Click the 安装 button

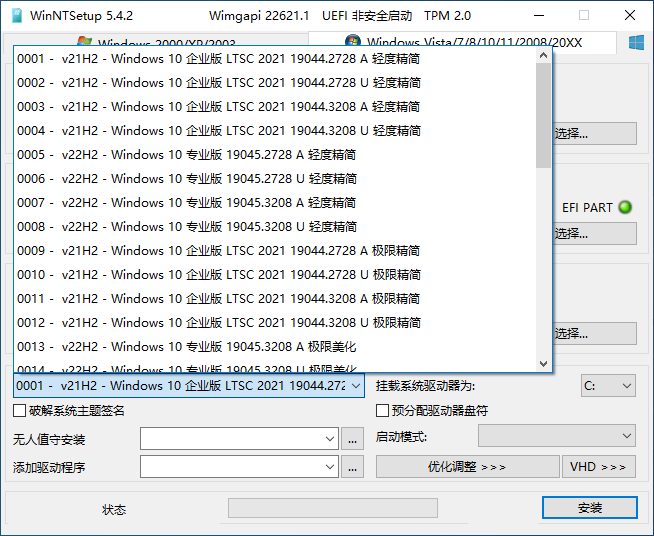[590, 508]
